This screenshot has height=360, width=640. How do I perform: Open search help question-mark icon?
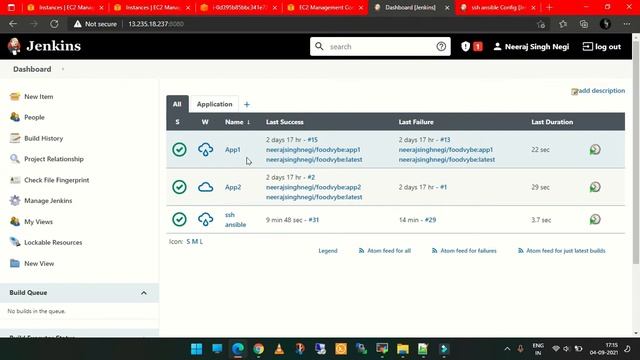pyautogui.click(x=441, y=47)
